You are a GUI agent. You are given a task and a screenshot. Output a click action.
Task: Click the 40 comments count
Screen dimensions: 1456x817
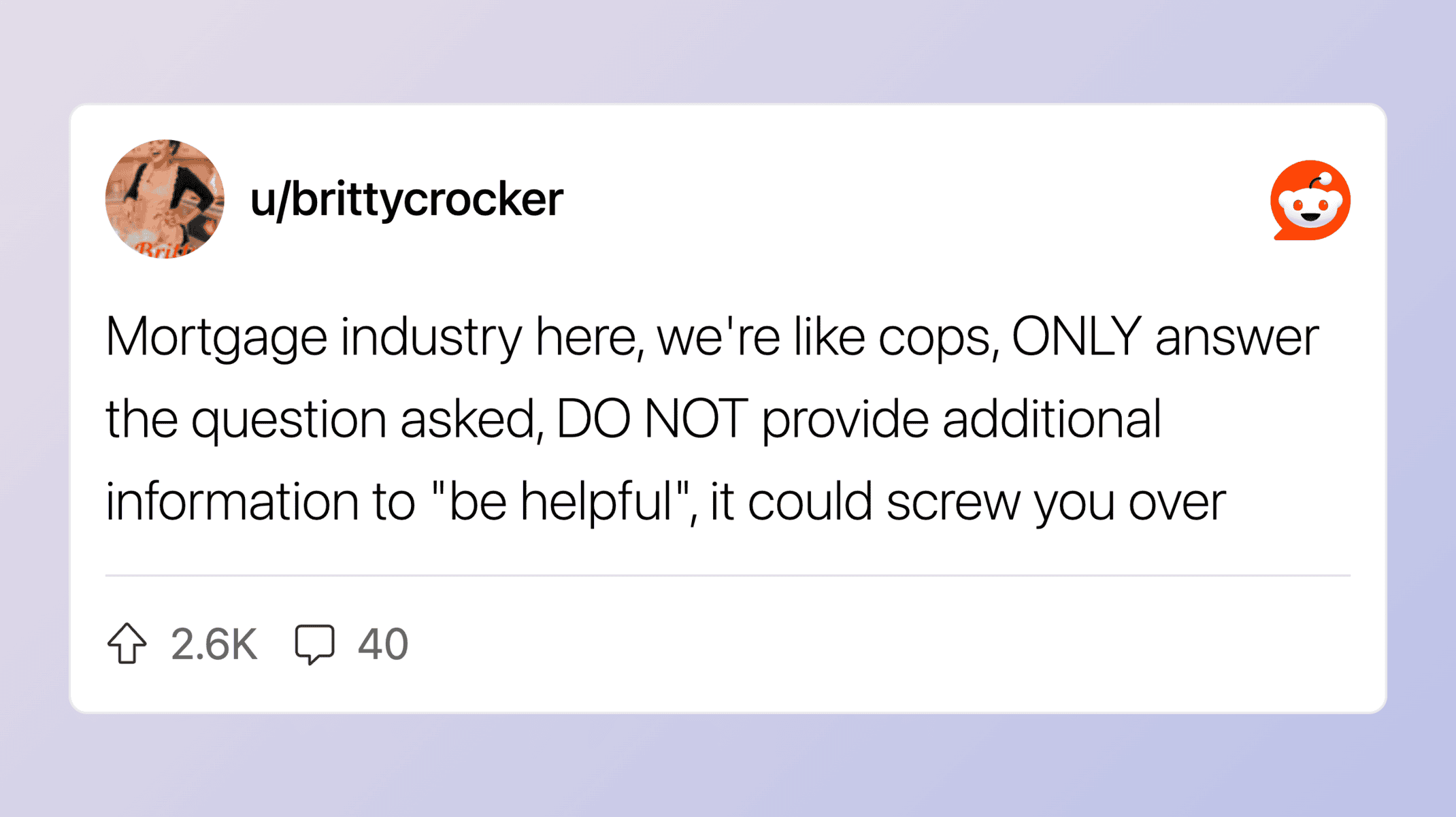(x=383, y=644)
